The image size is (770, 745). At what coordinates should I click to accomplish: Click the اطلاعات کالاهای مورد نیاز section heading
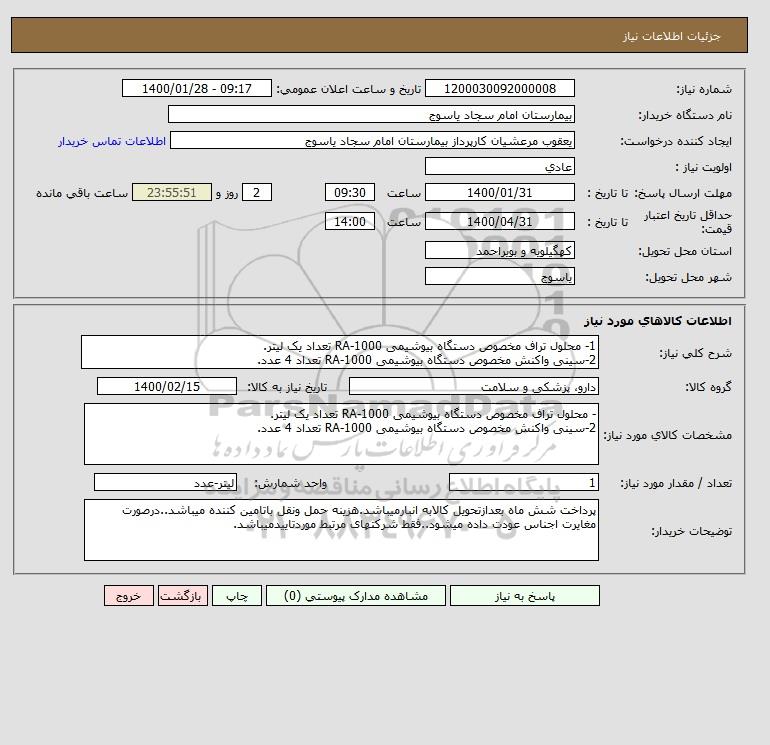[658, 321]
